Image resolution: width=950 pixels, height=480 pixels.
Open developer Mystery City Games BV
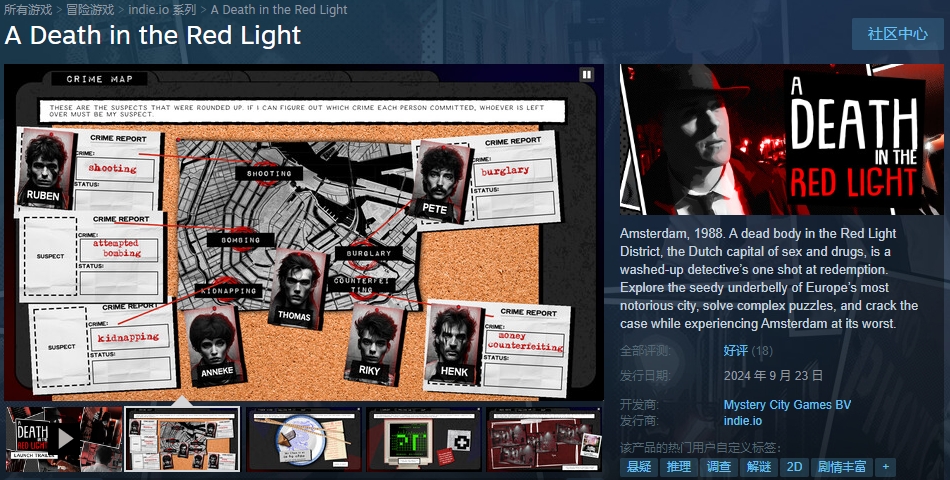(x=787, y=405)
